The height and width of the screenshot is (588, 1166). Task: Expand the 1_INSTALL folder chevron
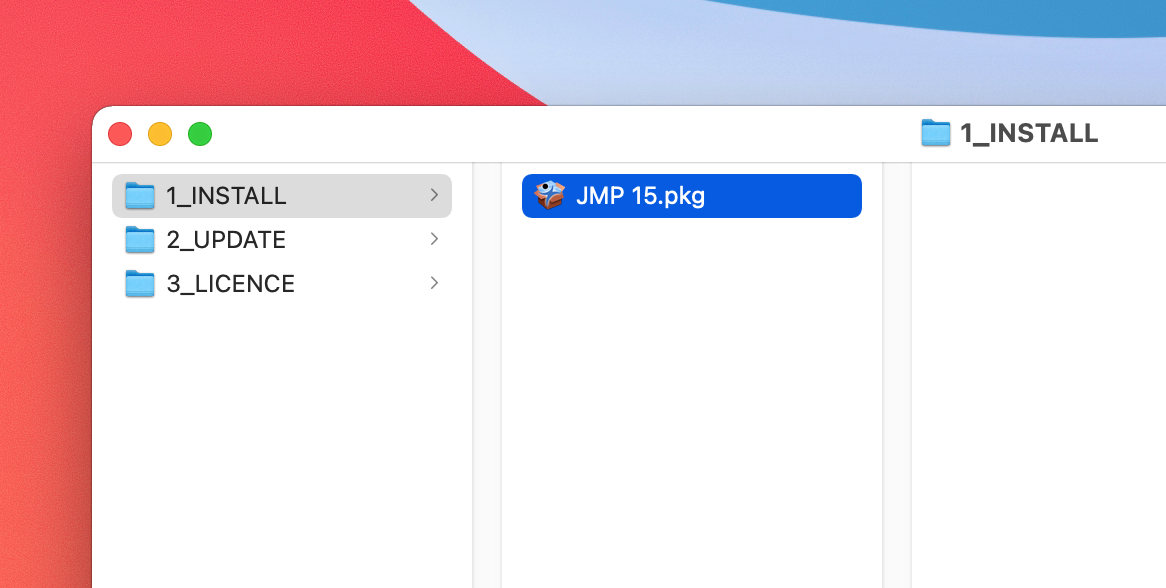[x=434, y=195]
